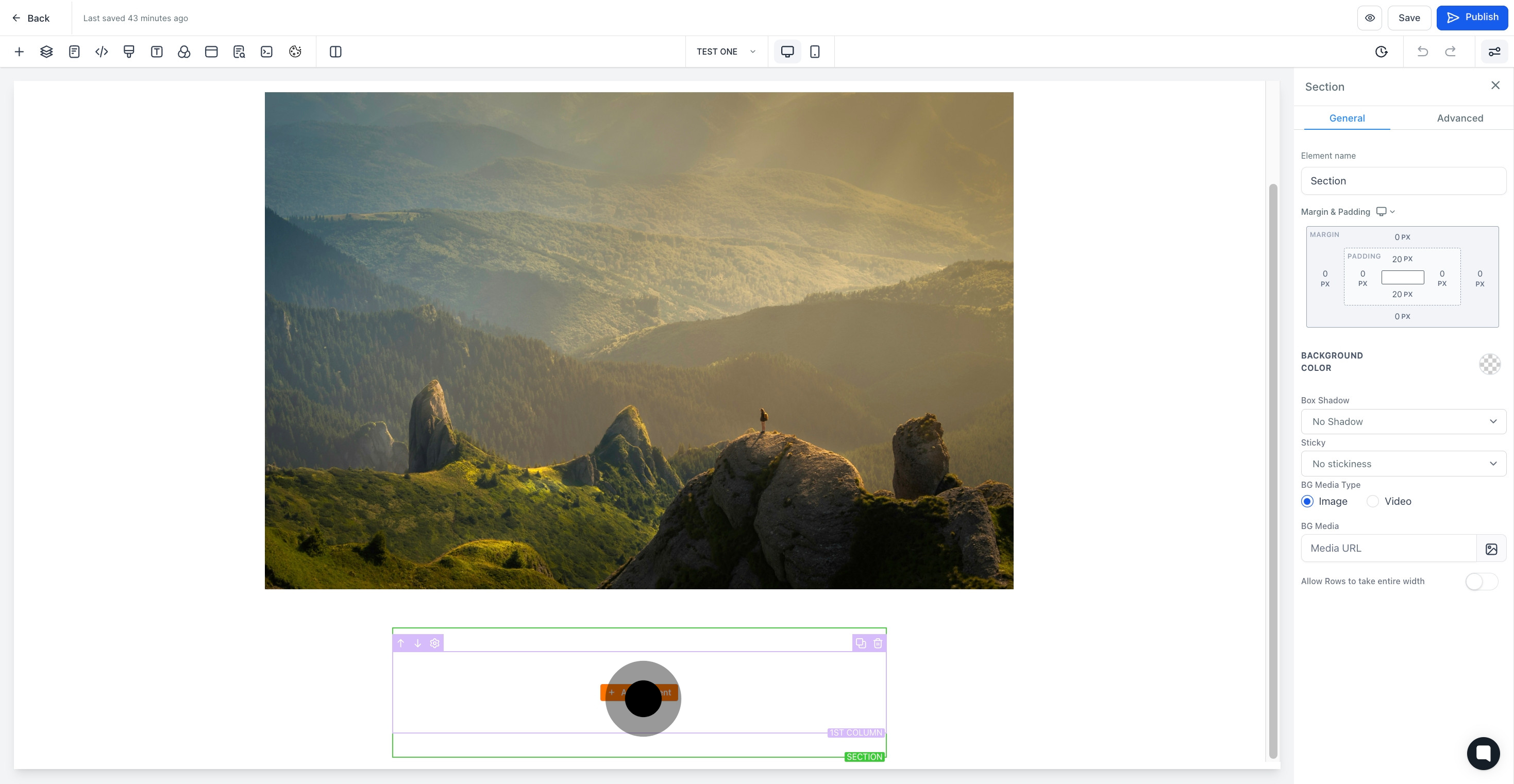1514x784 pixels.
Task: Open the paint brush styling icon
Action: pos(129,52)
